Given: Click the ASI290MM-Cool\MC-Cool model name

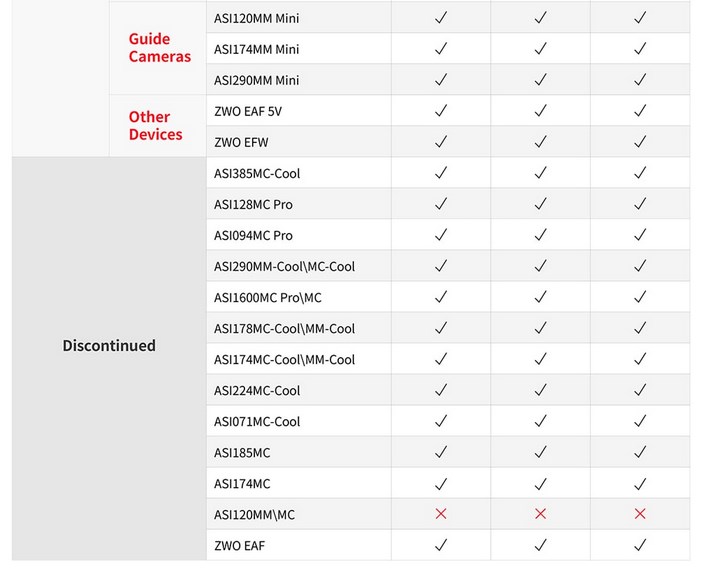Looking at the screenshot, I should 284,266.
